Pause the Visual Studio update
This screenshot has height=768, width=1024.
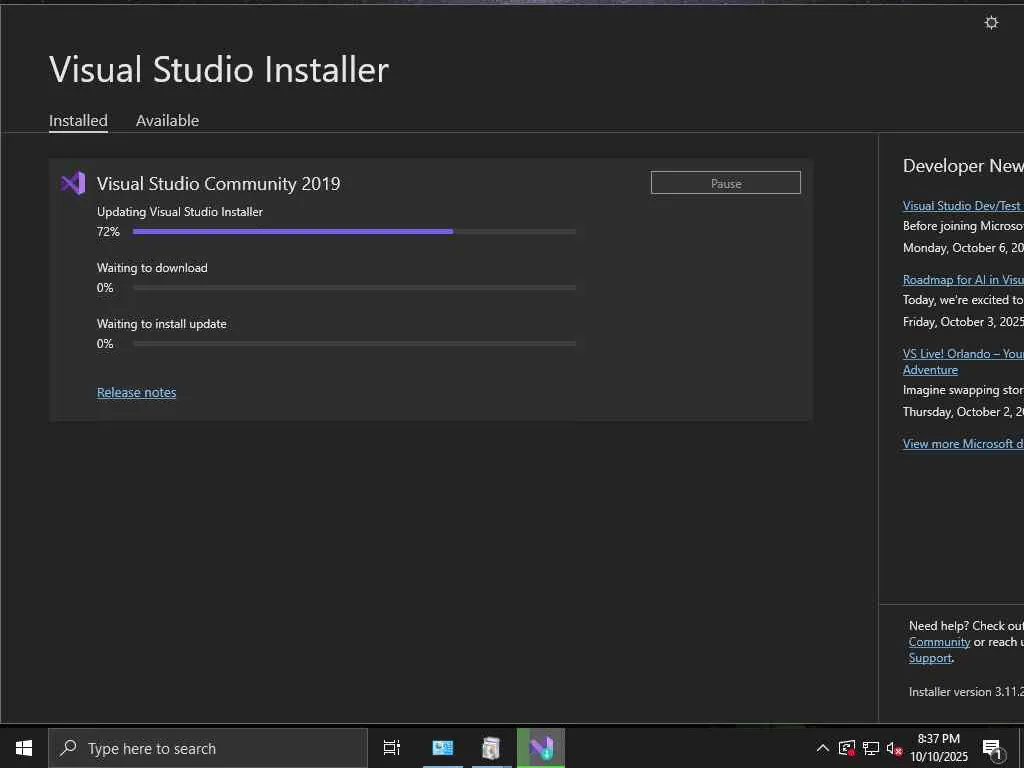coord(726,183)
